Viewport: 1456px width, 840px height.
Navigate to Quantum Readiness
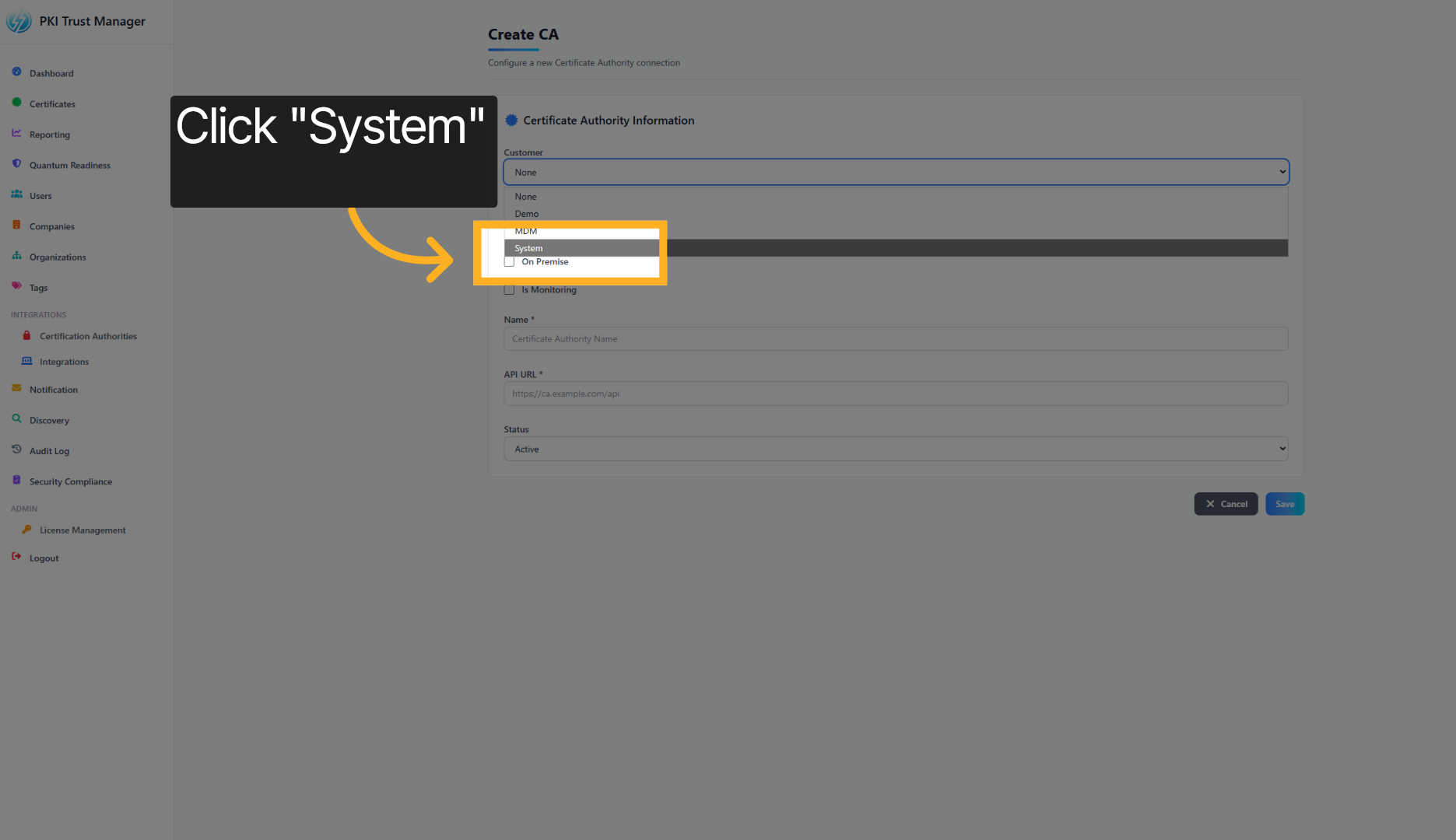coord(70,165)
